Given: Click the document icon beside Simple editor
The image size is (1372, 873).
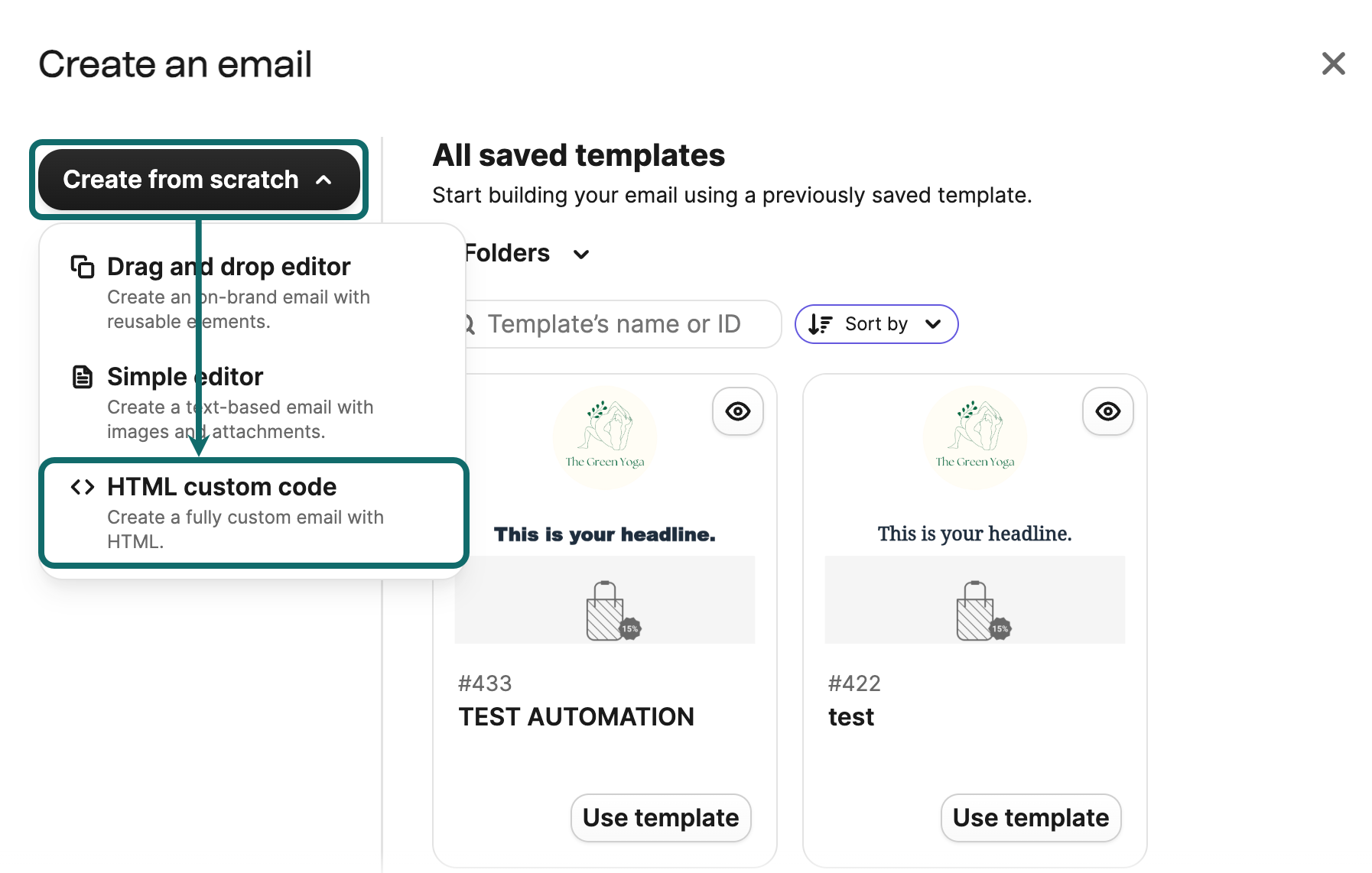Looking at the screenshot, I should [x=81, y=376].
